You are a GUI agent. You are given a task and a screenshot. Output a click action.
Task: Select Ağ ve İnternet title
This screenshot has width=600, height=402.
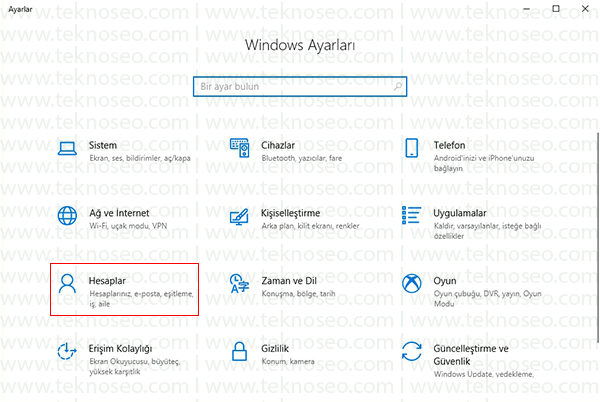119,213
